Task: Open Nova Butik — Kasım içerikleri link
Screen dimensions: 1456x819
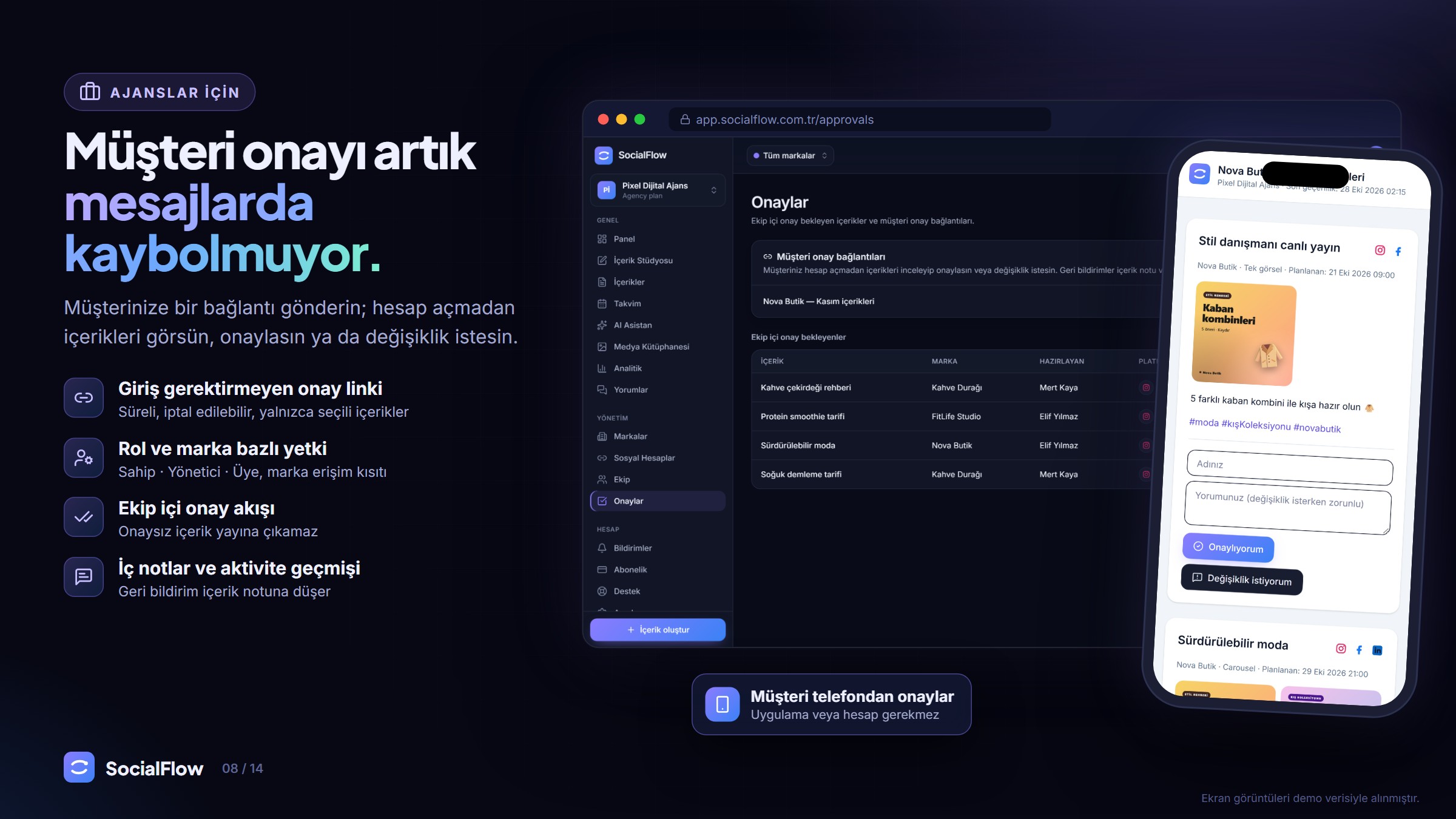Action: [x=818, y=302]
